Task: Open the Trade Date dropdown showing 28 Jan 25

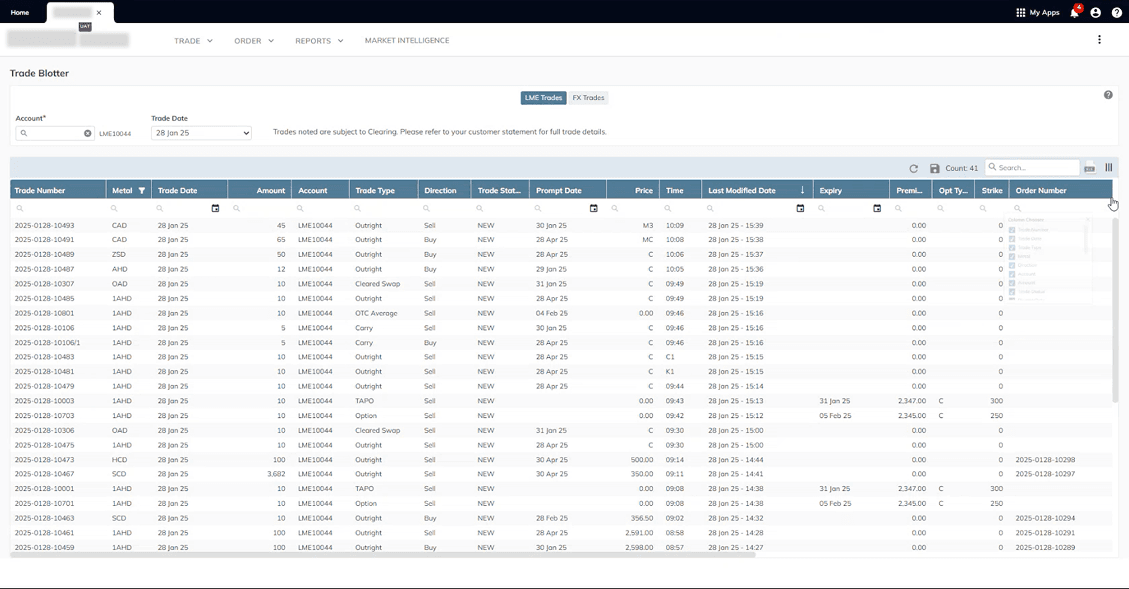Action: click(199, 132)
